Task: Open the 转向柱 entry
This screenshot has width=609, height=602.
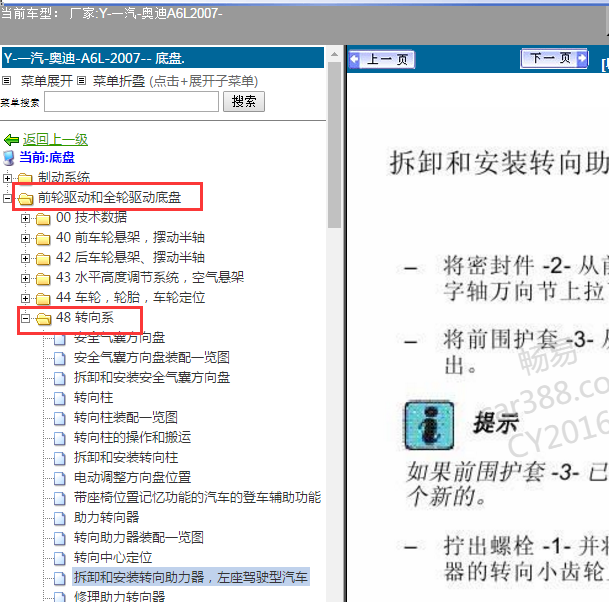Action: (x=94, y=398)
